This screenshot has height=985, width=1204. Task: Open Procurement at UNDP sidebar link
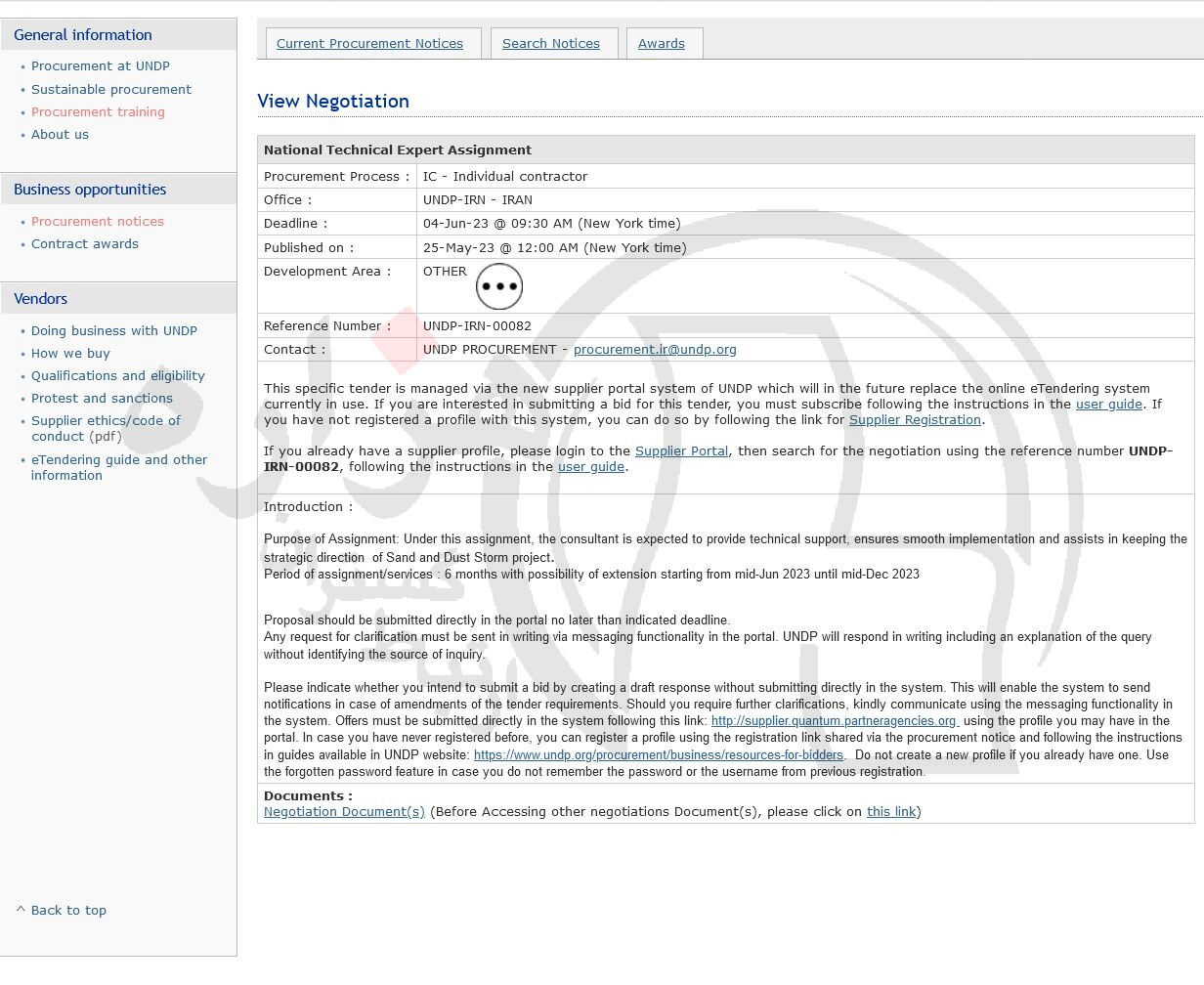click(100, 66)
